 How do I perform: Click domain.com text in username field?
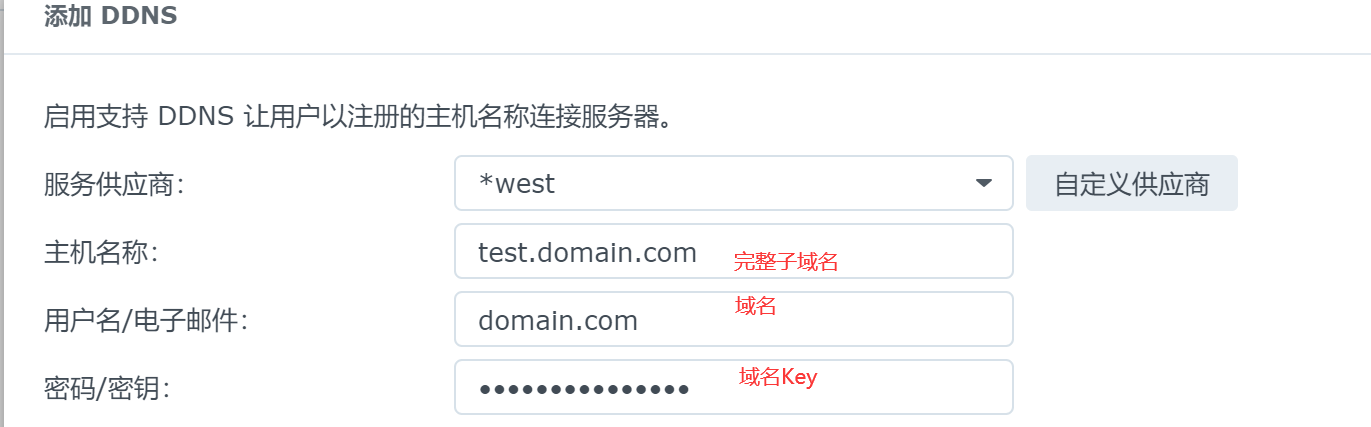(x=557, y=321)
